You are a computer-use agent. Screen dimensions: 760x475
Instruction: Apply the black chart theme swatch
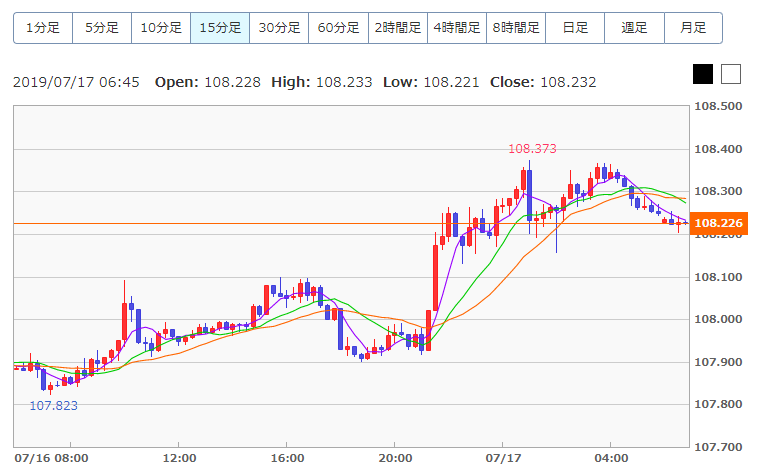[x=703, y=74]
